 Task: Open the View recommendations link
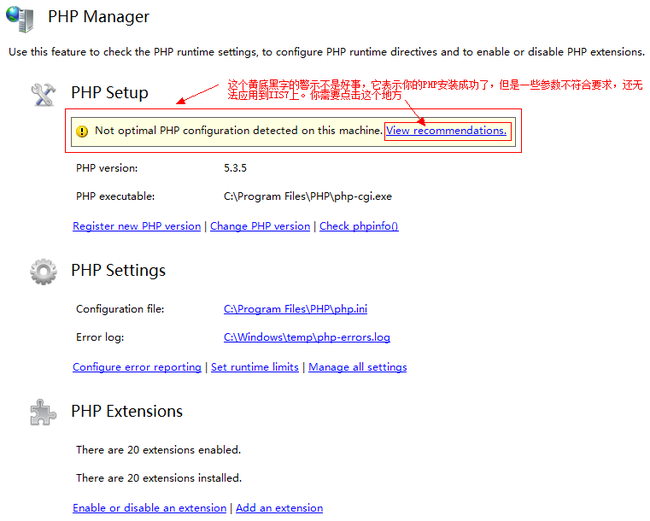(446, 131)
